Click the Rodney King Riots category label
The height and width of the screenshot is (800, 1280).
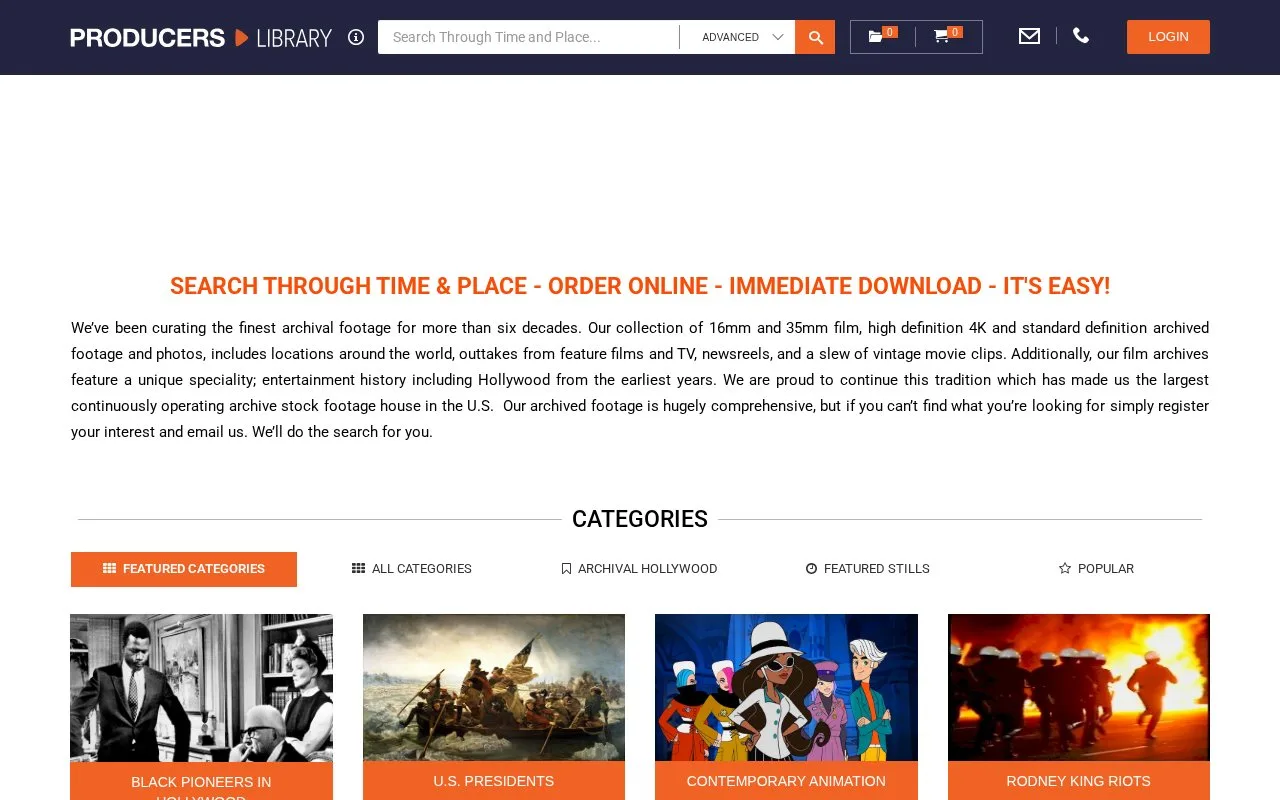1079,781
